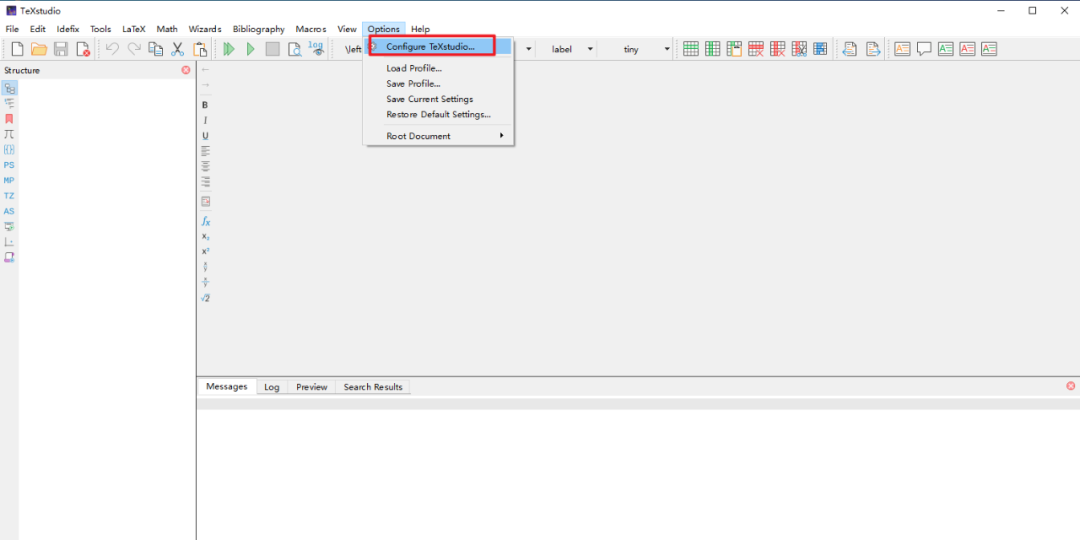
Task: Click the New file icon
Action: pos(17,49)
